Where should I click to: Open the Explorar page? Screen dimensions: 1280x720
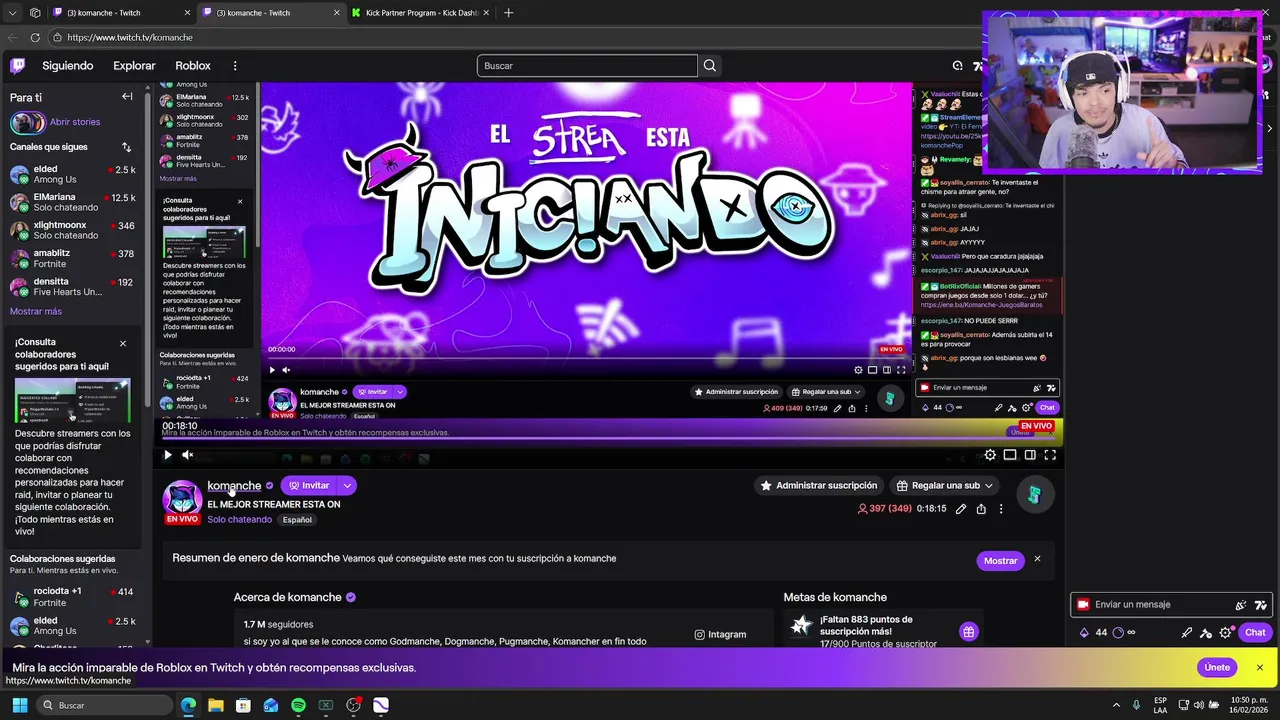coord(134,66)
